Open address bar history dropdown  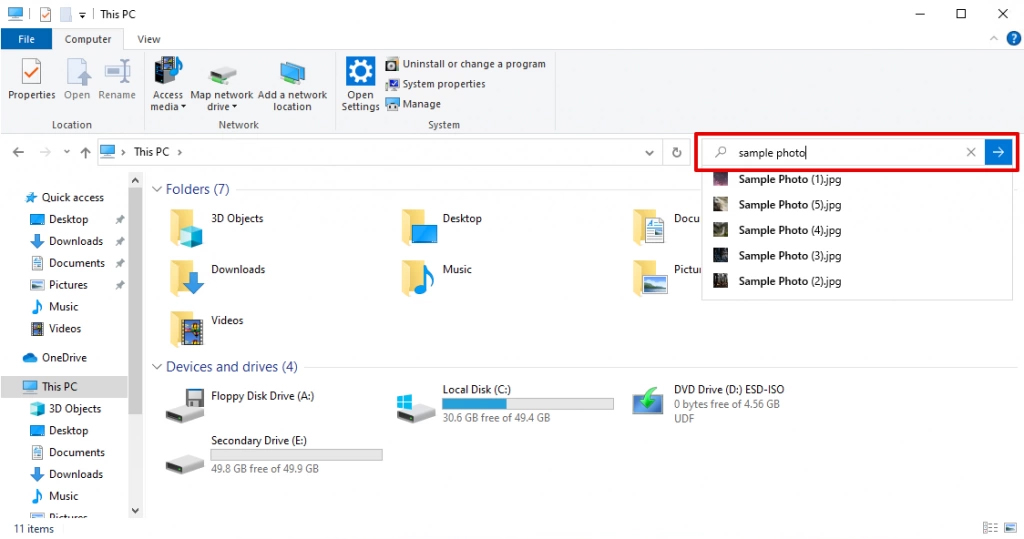tap(649, 152)
